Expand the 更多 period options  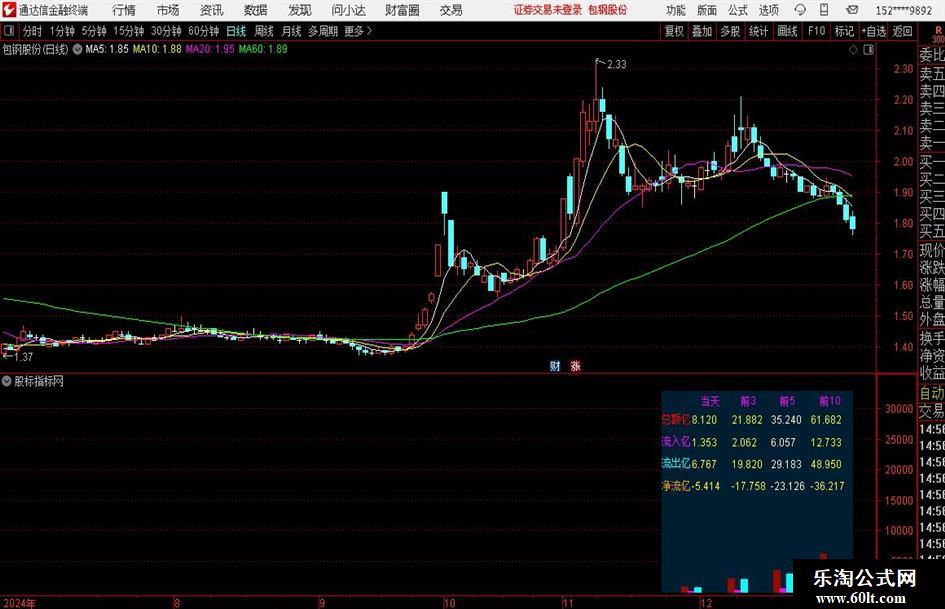[358, 31]
